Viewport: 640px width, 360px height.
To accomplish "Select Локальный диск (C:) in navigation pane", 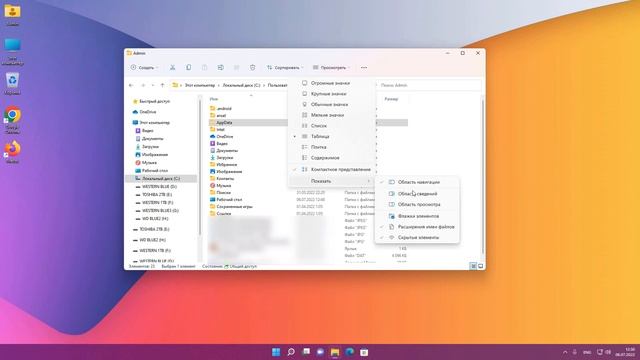I will coord(161,178).
